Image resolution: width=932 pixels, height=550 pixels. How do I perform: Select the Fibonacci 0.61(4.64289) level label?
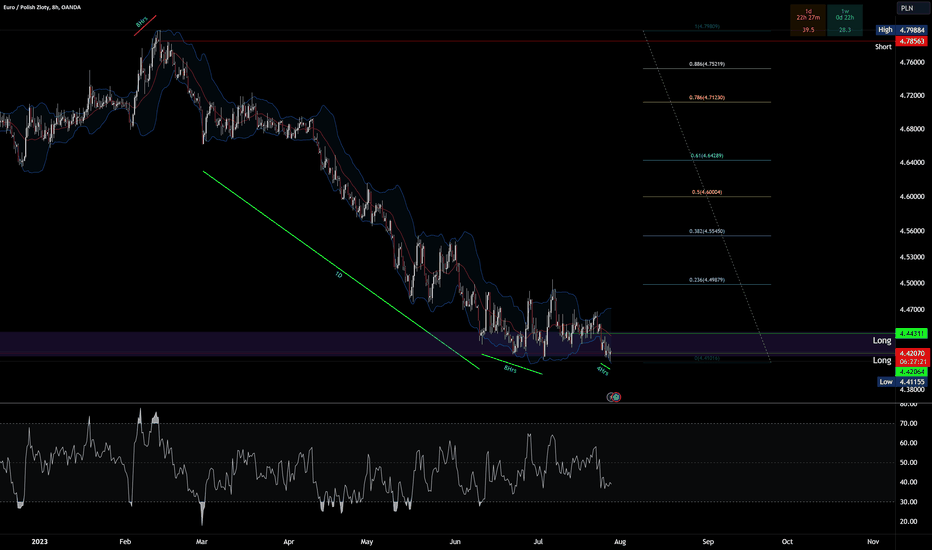tap(707, 155)
